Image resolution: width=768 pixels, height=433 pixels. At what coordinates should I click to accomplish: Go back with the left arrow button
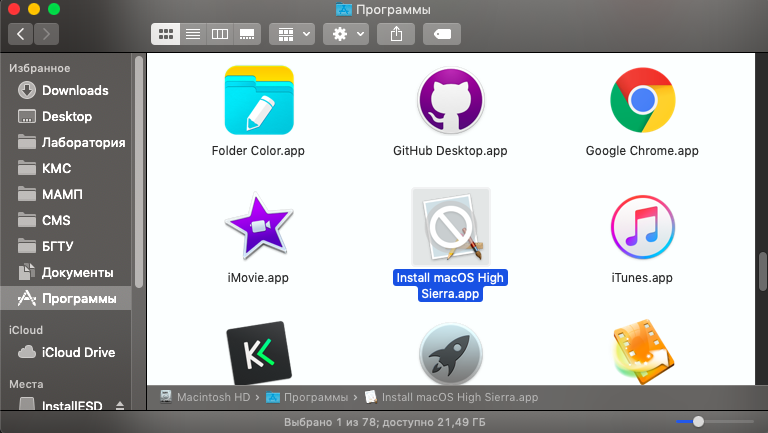pyautogui.click(x=21, y=34)
